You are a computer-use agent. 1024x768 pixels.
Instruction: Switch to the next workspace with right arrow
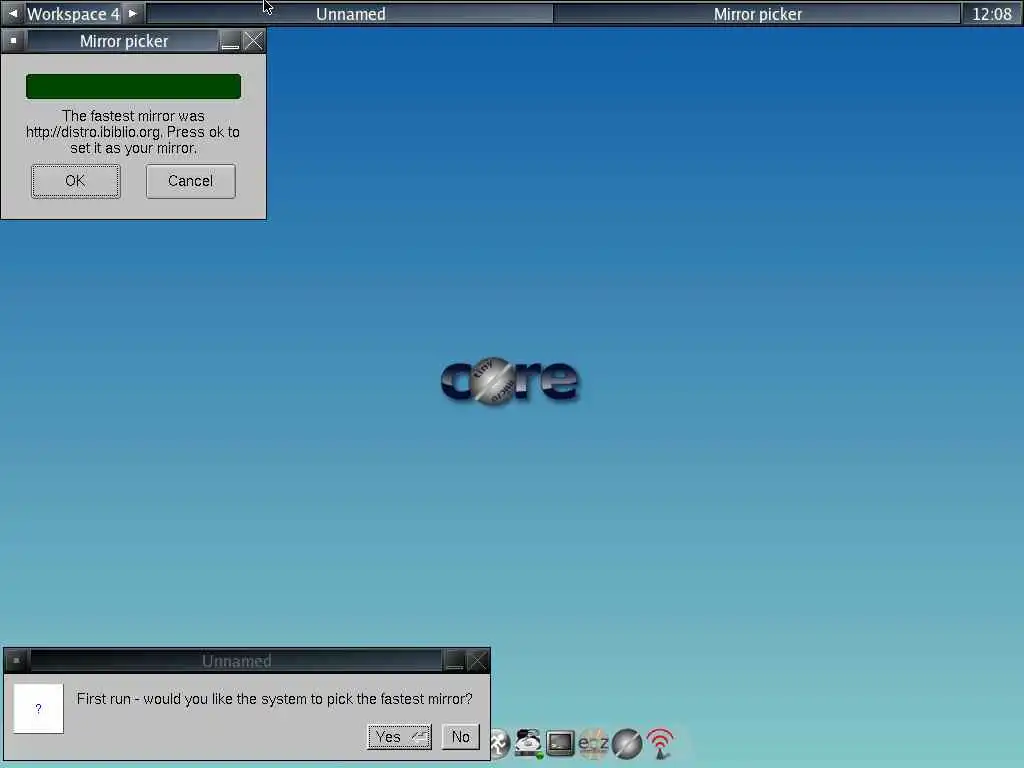coord(133,13)
